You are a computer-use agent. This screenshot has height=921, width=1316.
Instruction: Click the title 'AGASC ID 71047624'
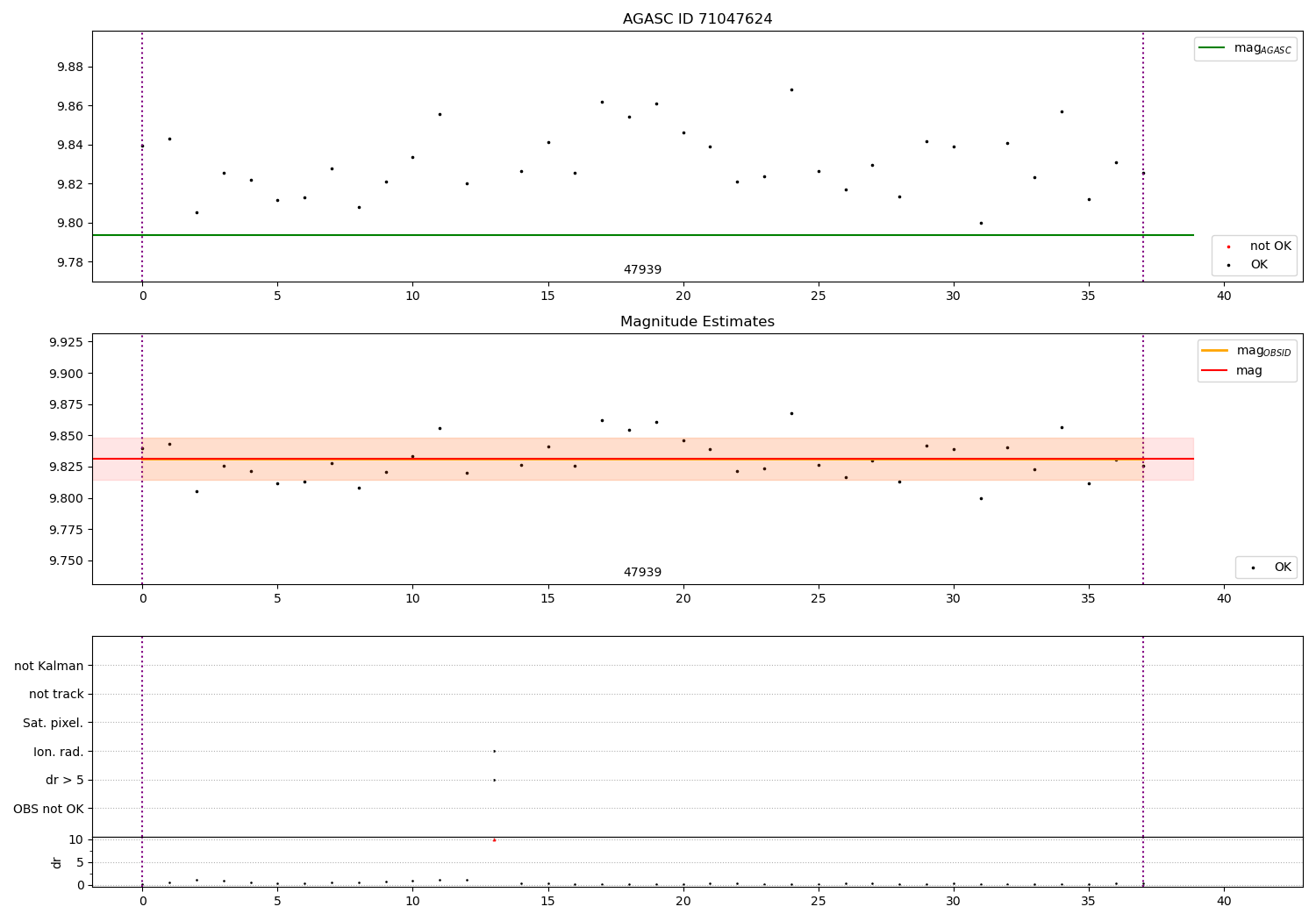pos(697,19)
